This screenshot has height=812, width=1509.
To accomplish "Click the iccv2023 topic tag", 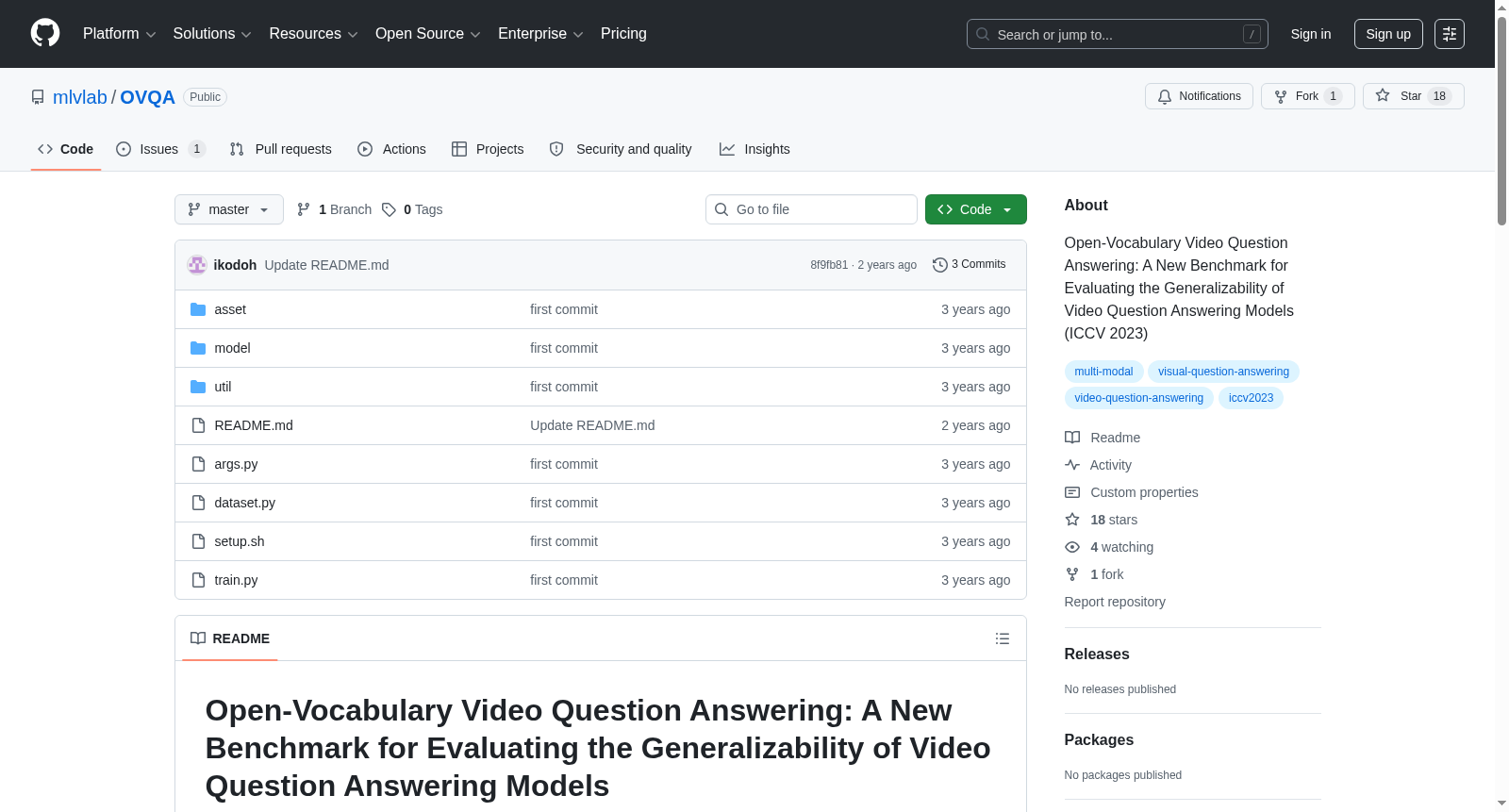I will pos(1251,398).
